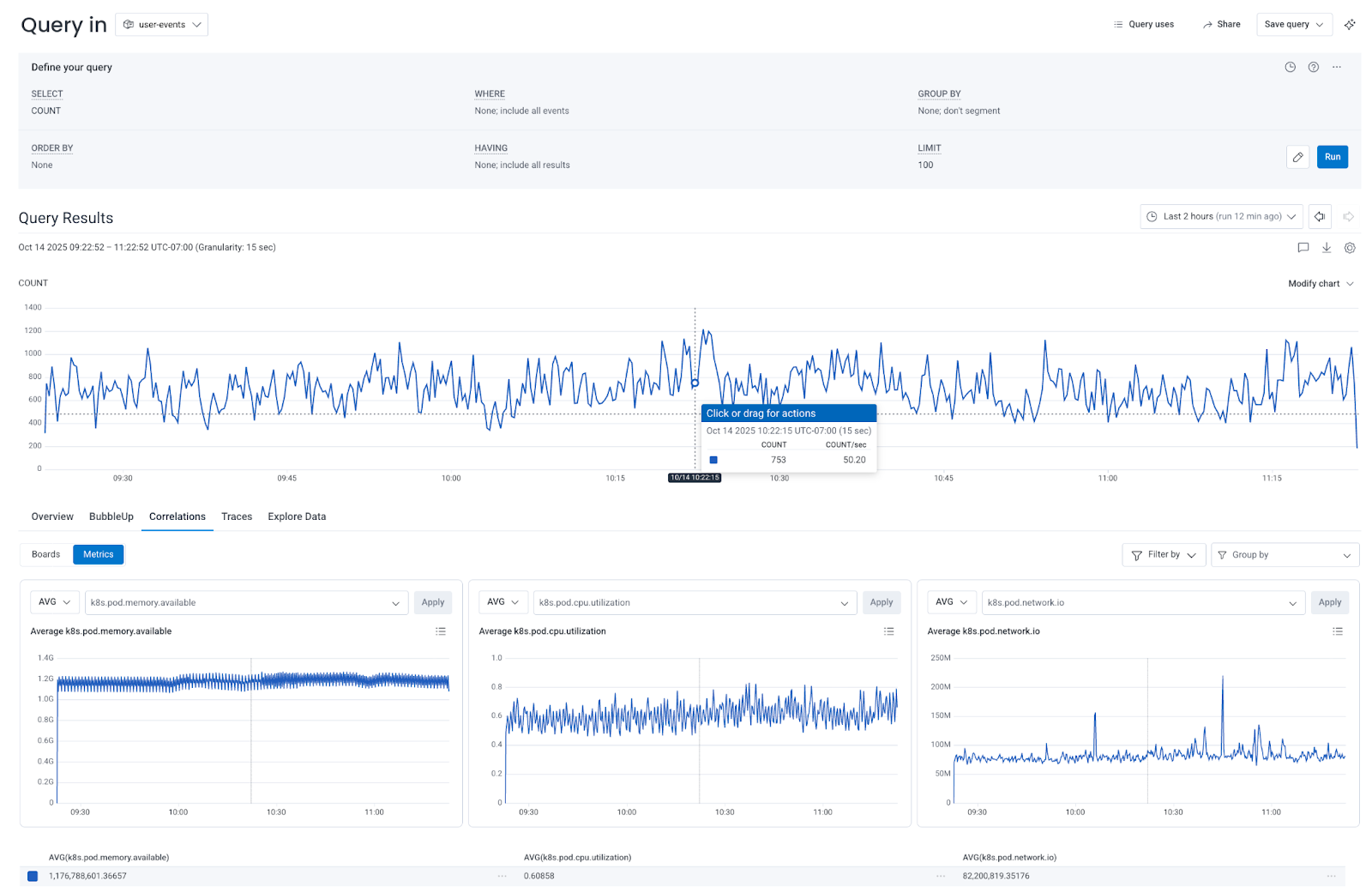Switch to the BubbleUp tab

(x=111, y=516)
